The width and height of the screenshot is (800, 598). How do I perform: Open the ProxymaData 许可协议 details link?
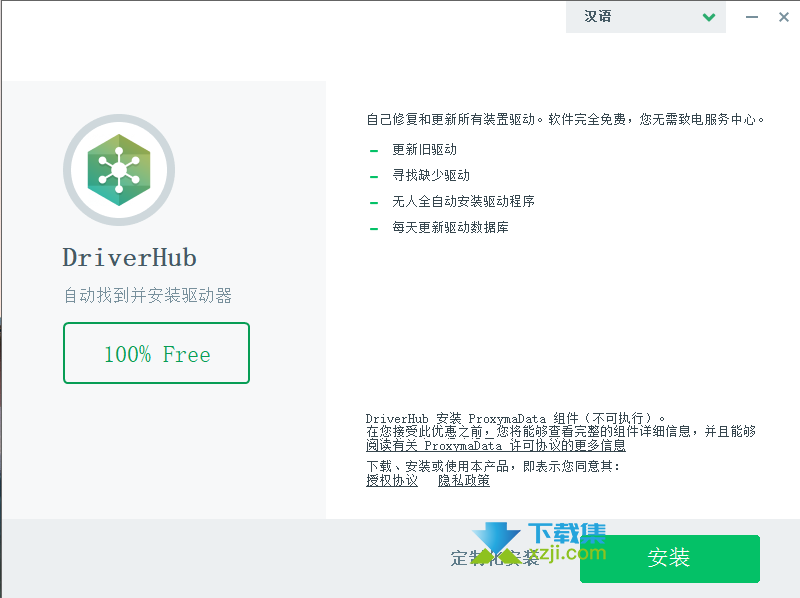(x=495, y=445)
